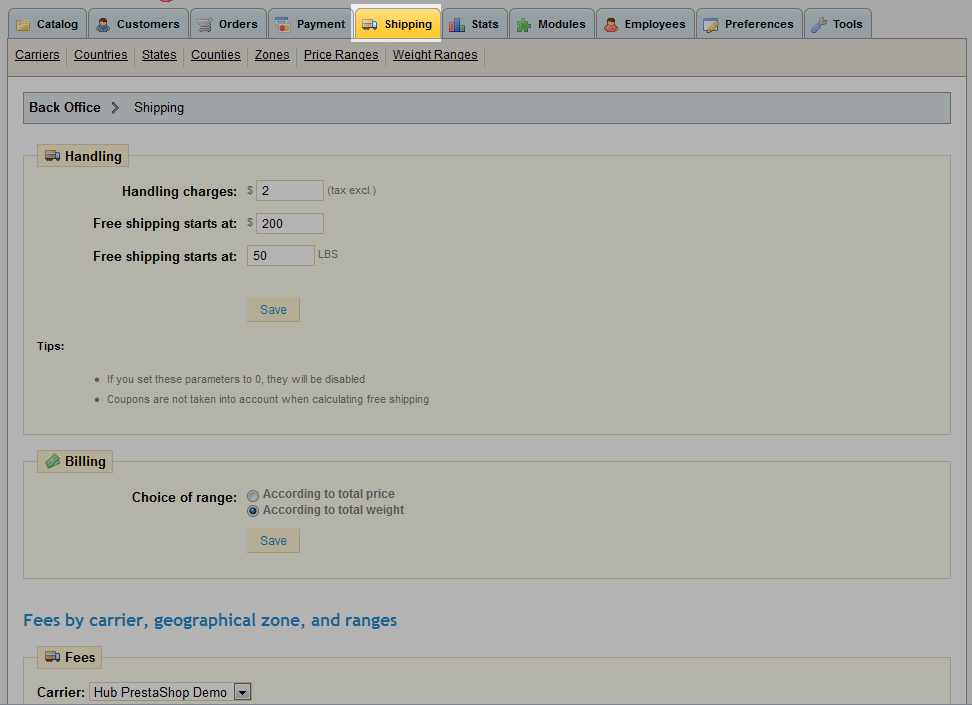Click the Modules puzzle piece icon
The width and height of the screenshot is (972, 705).
[524, 25]
